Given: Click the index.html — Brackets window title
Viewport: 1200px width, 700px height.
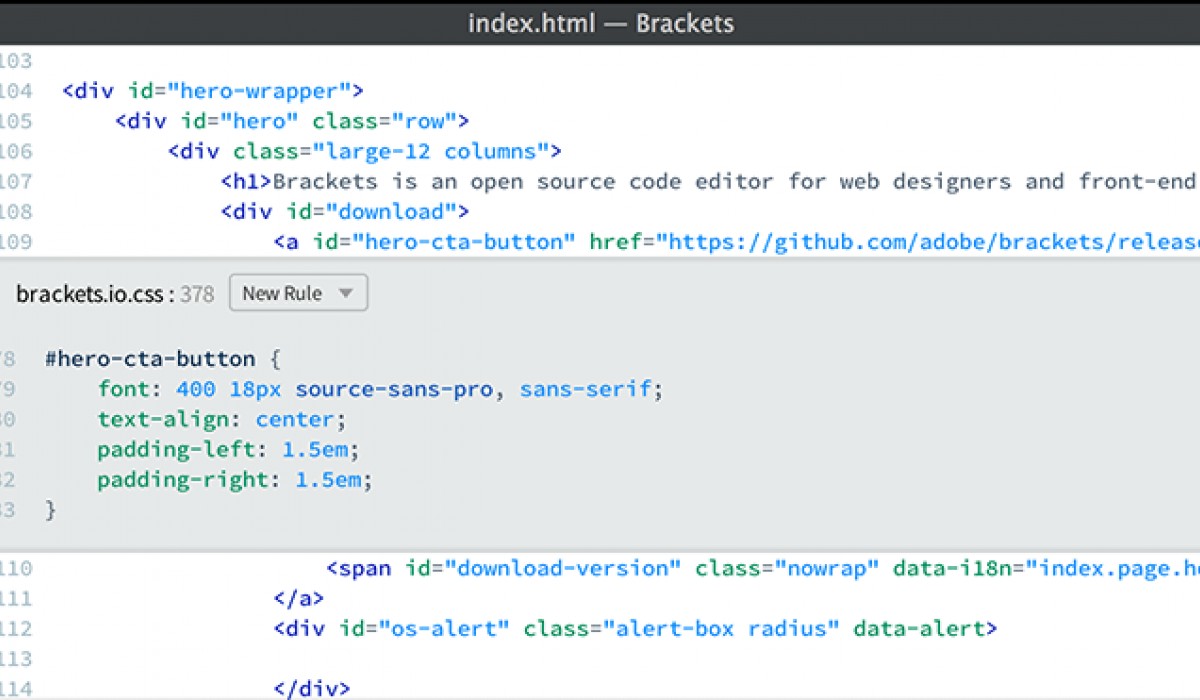Looking at the screenshot, I should pyautogui.click(x=600, y=22).
